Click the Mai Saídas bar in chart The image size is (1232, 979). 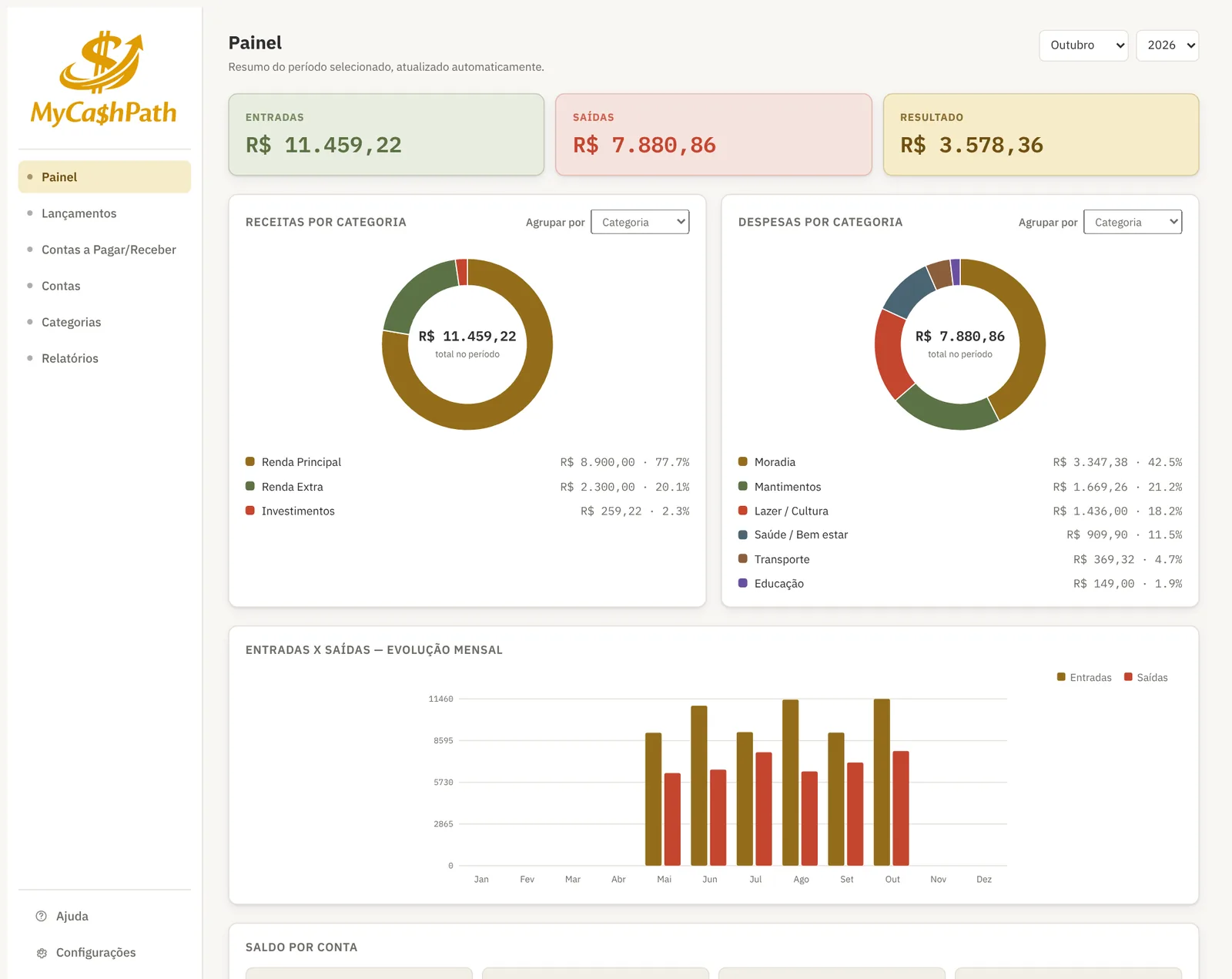coord(672,820)
